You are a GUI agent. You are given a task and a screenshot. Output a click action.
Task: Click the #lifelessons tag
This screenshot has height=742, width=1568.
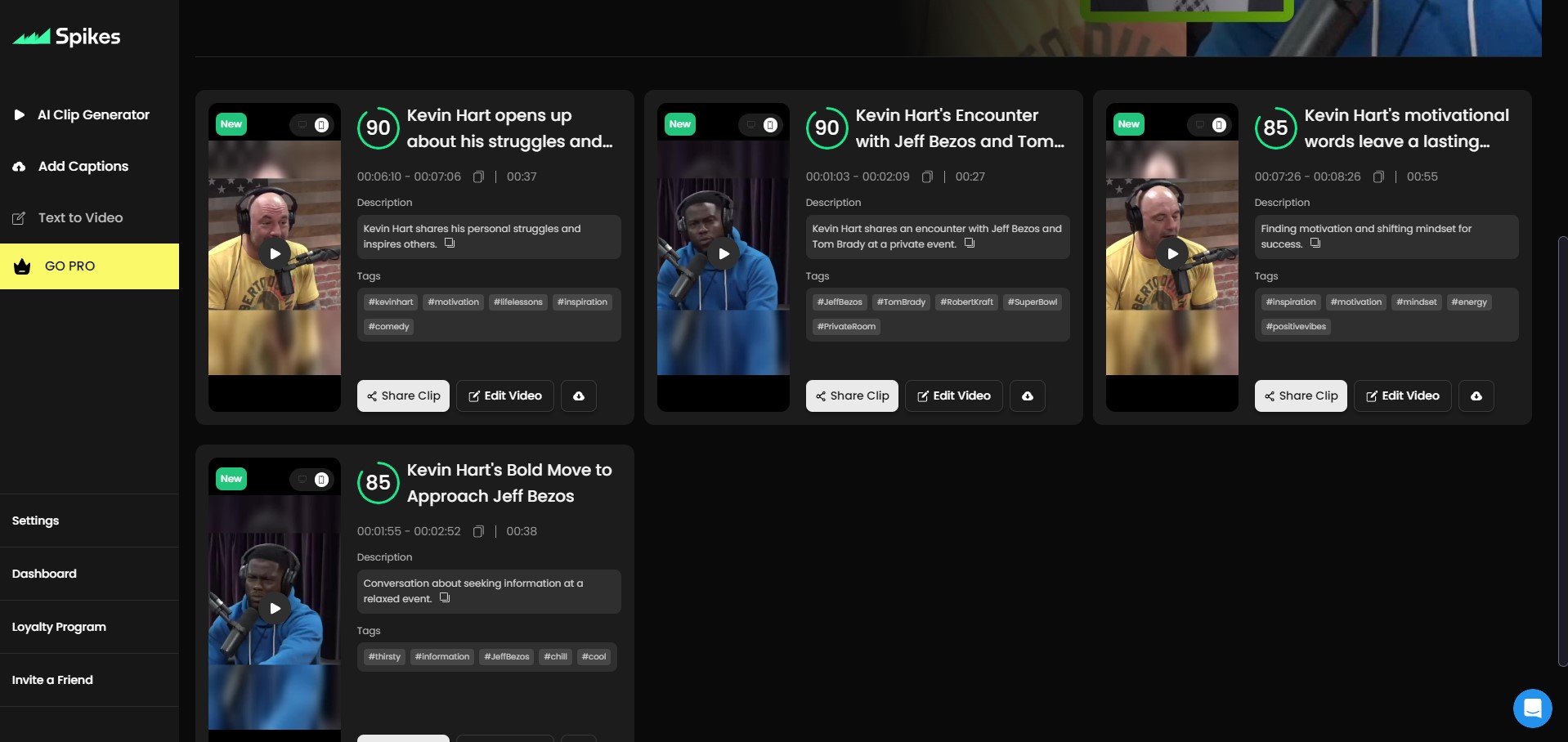tap(518, 302)
